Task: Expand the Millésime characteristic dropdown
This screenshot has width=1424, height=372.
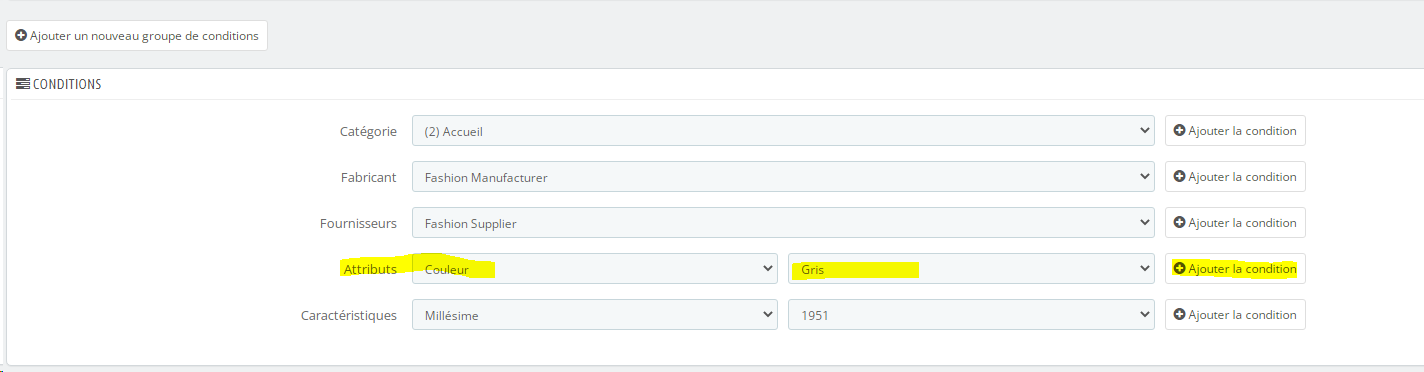Action: 595,315
